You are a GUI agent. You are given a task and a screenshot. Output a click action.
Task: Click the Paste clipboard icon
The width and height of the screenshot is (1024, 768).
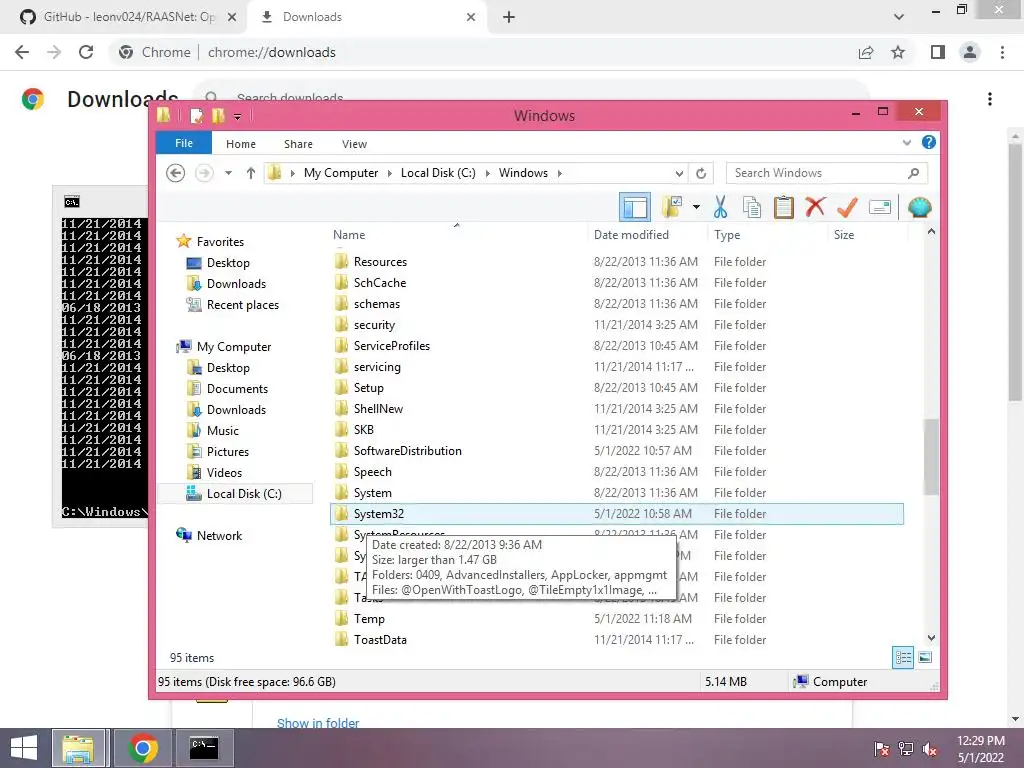pos(783,207)
